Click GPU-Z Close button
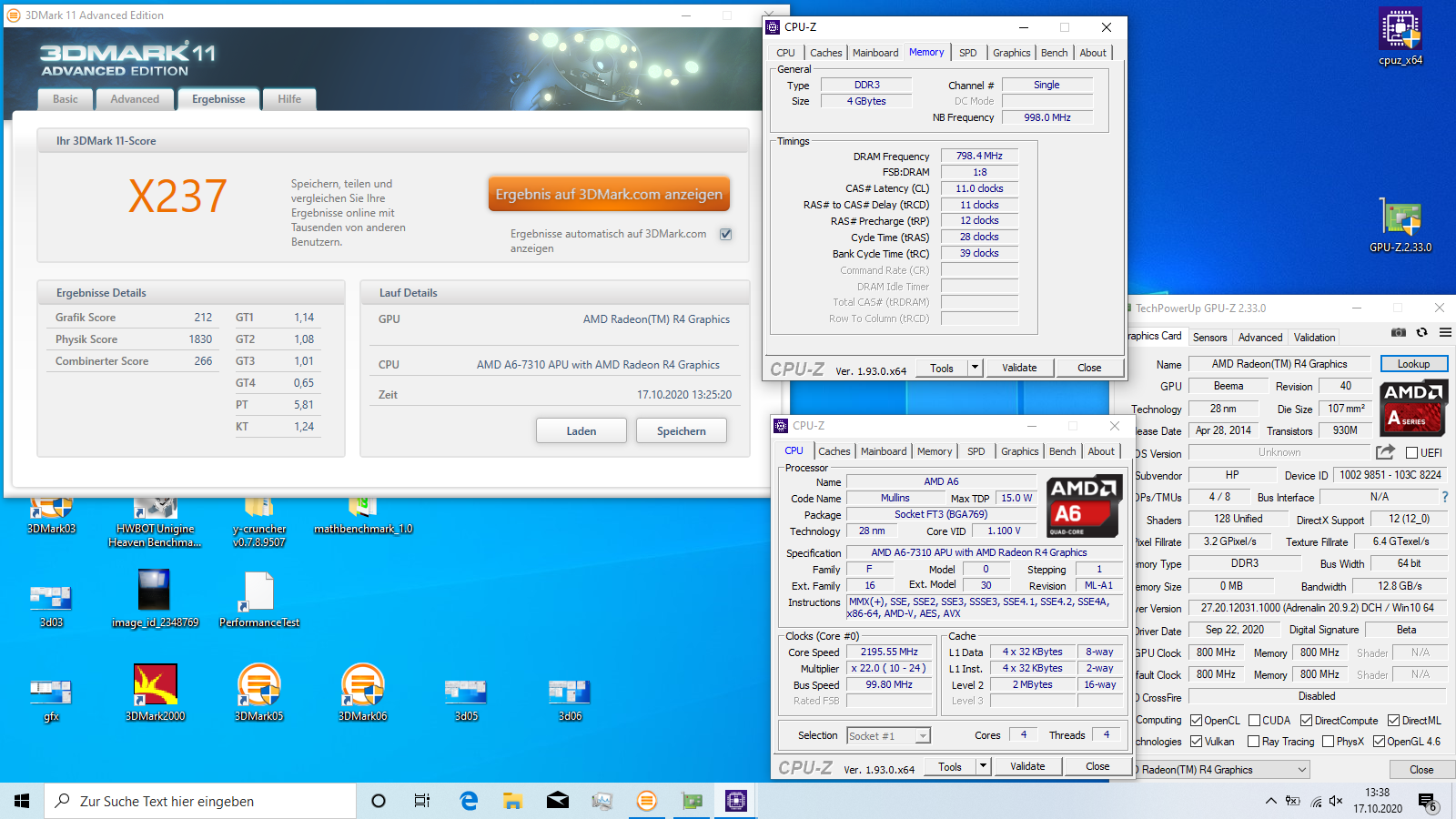This screenshot has width=1456, height=819. click(x=1421, y=770)
